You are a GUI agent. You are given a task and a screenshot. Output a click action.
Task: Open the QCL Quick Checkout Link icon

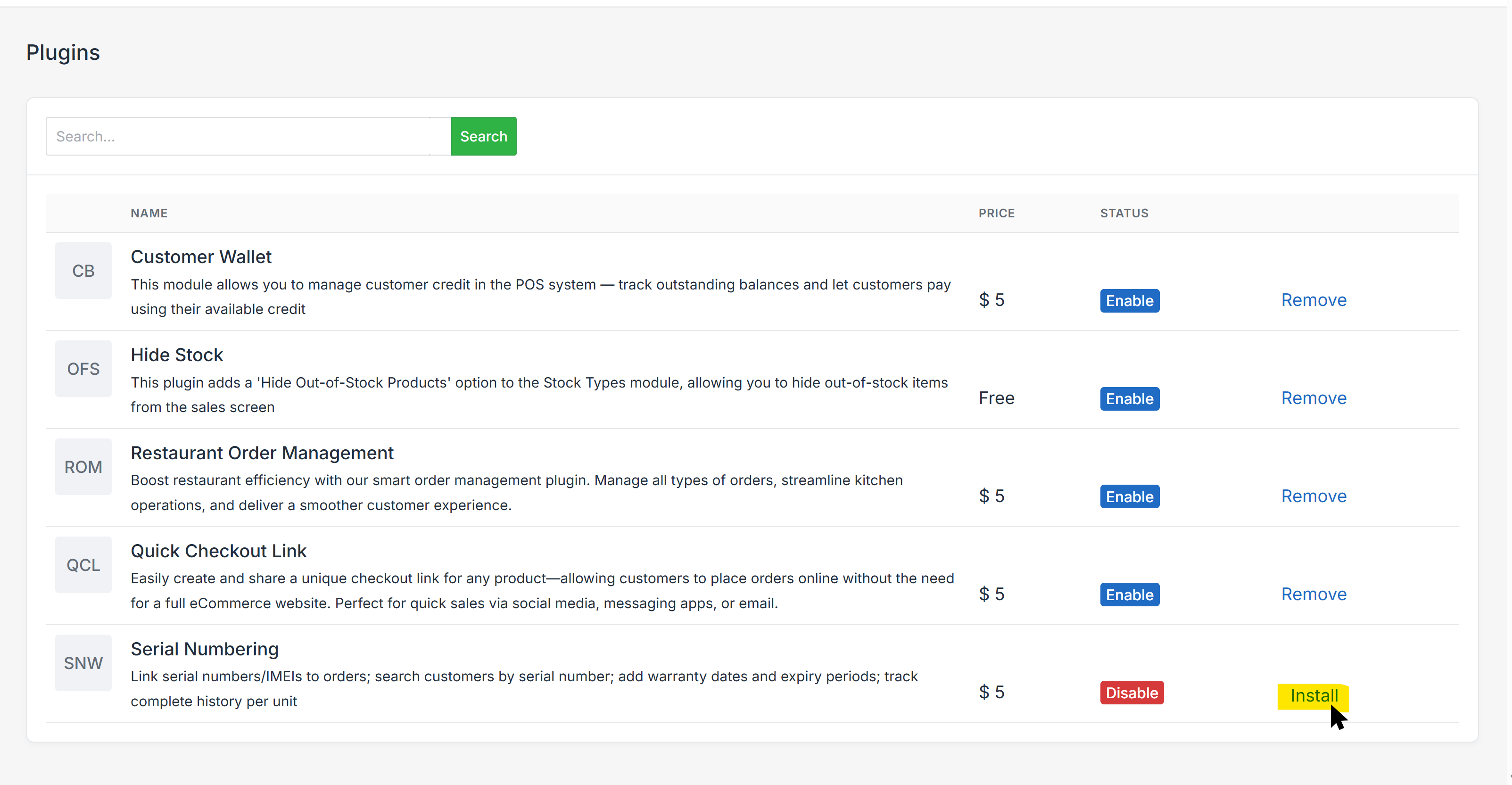coord(83,565)
